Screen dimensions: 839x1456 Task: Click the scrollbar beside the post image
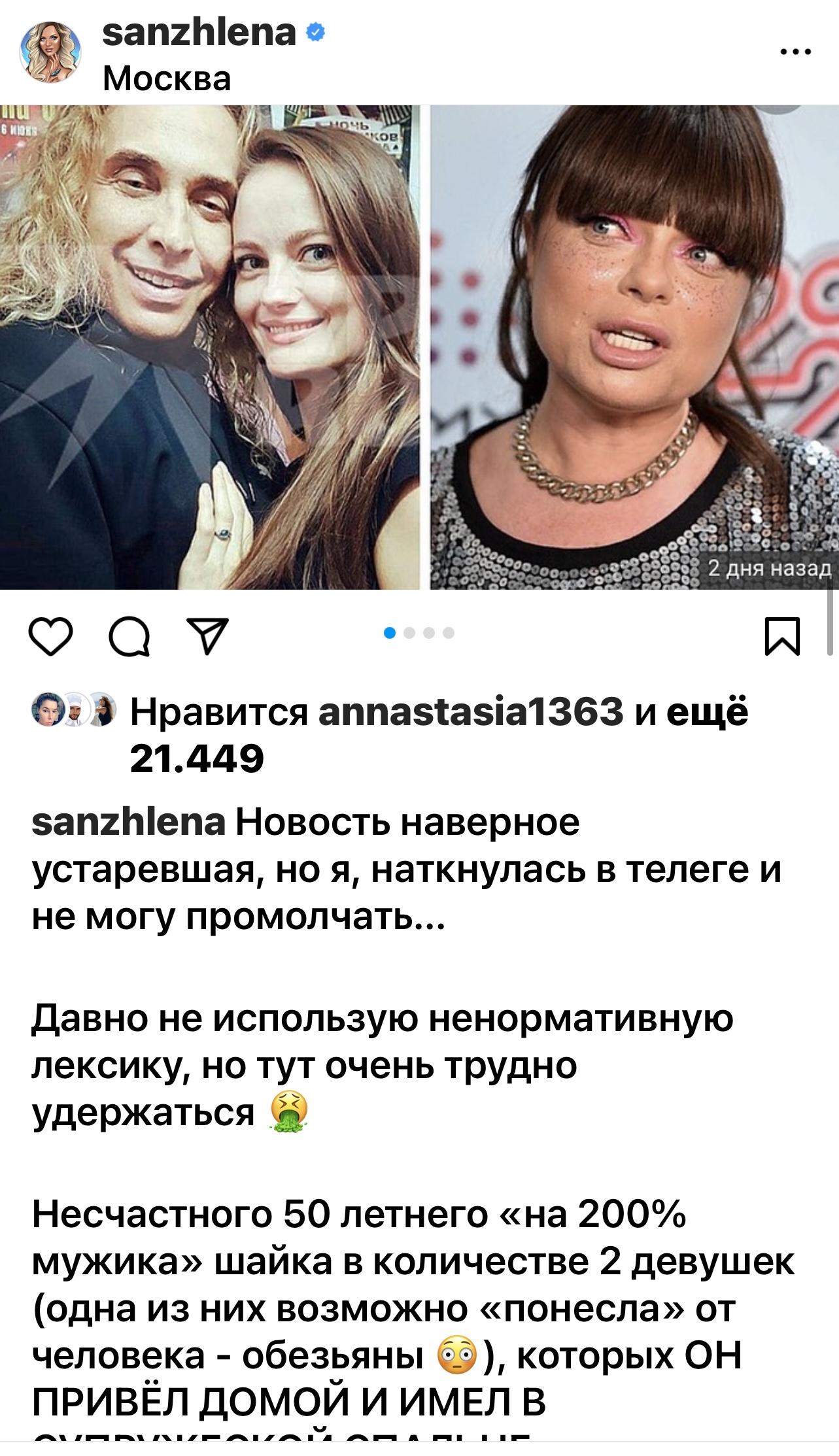tap(830, 621)
